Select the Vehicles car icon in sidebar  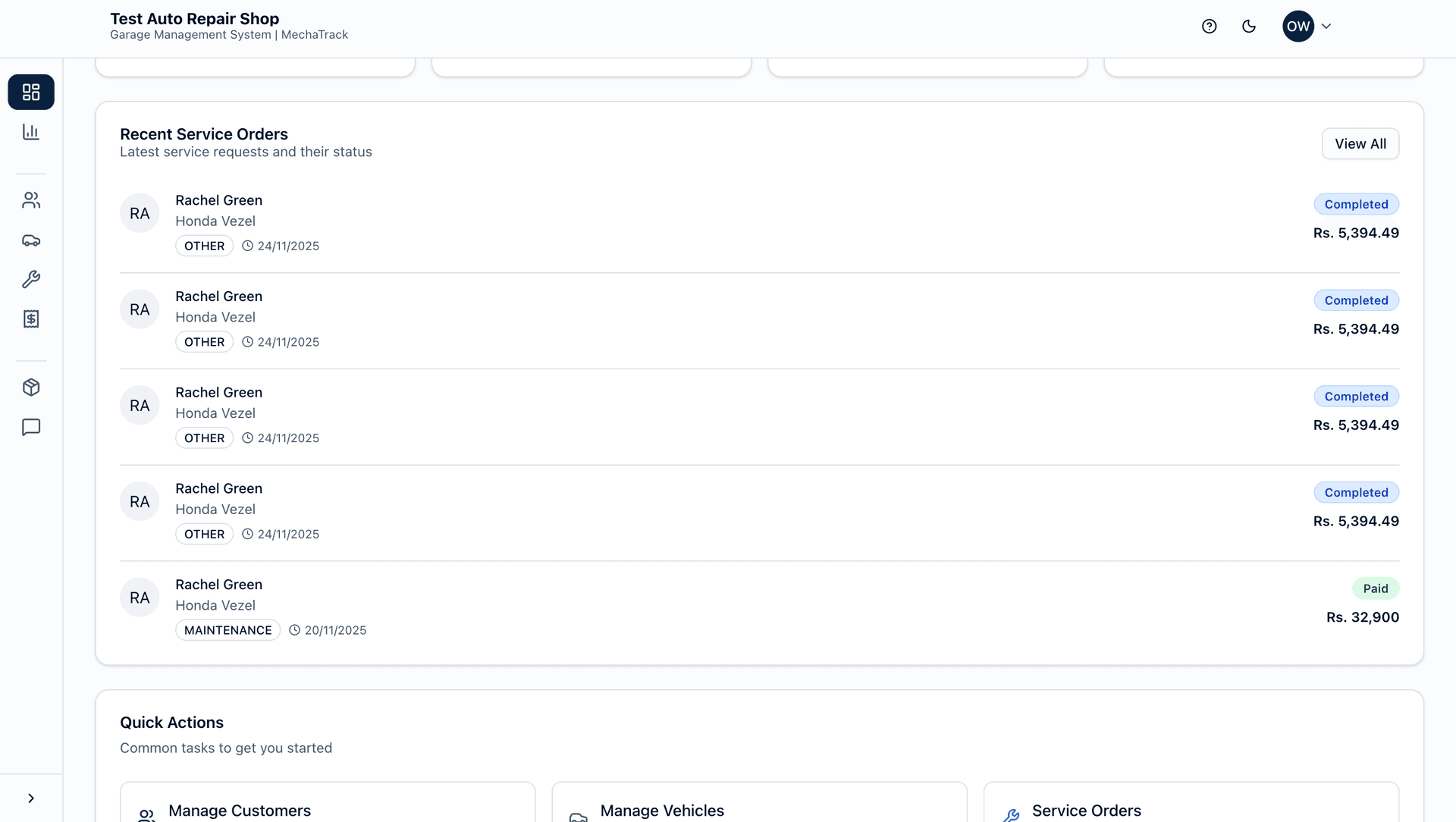[x=30, y=240]
